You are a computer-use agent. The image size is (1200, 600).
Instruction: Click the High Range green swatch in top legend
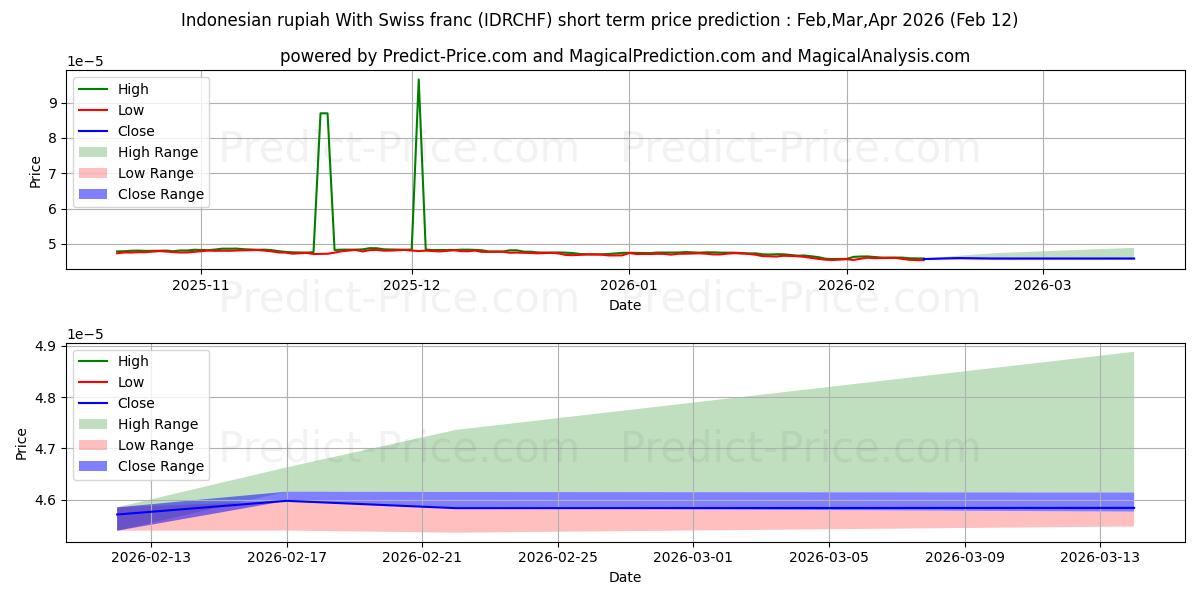[95, 153]
